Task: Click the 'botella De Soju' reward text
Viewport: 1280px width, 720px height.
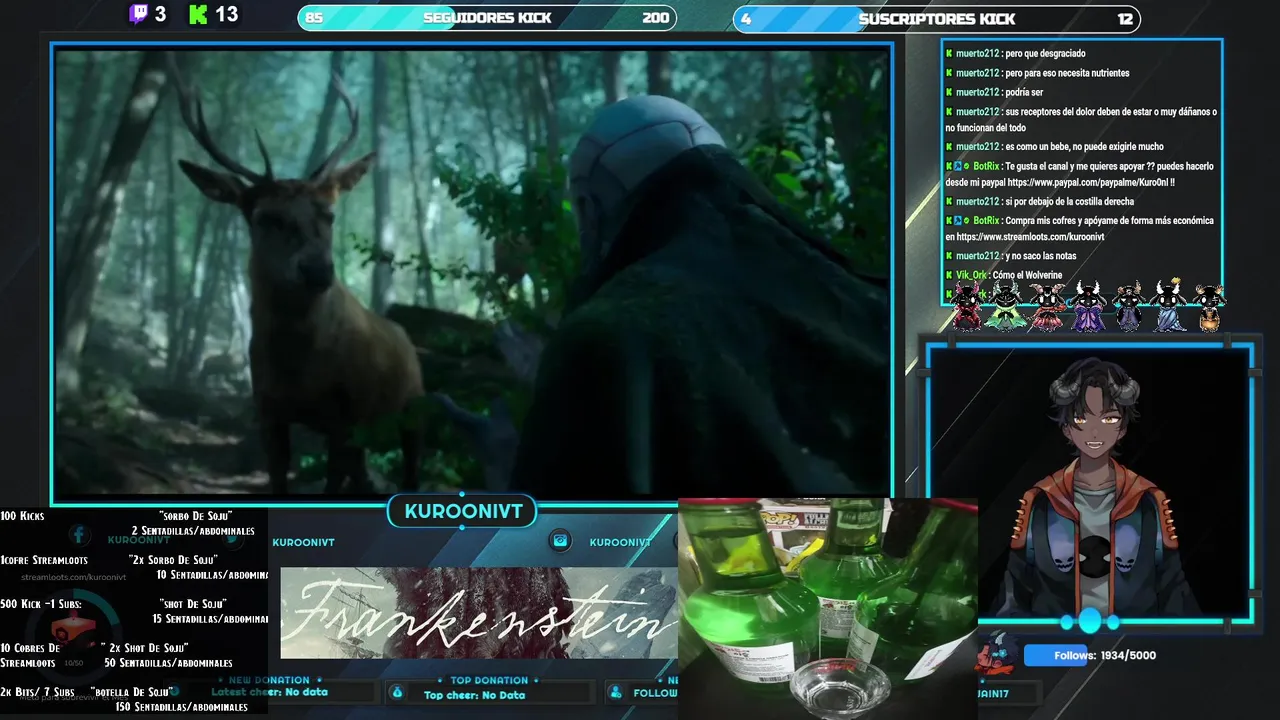Action: [130, 692]
